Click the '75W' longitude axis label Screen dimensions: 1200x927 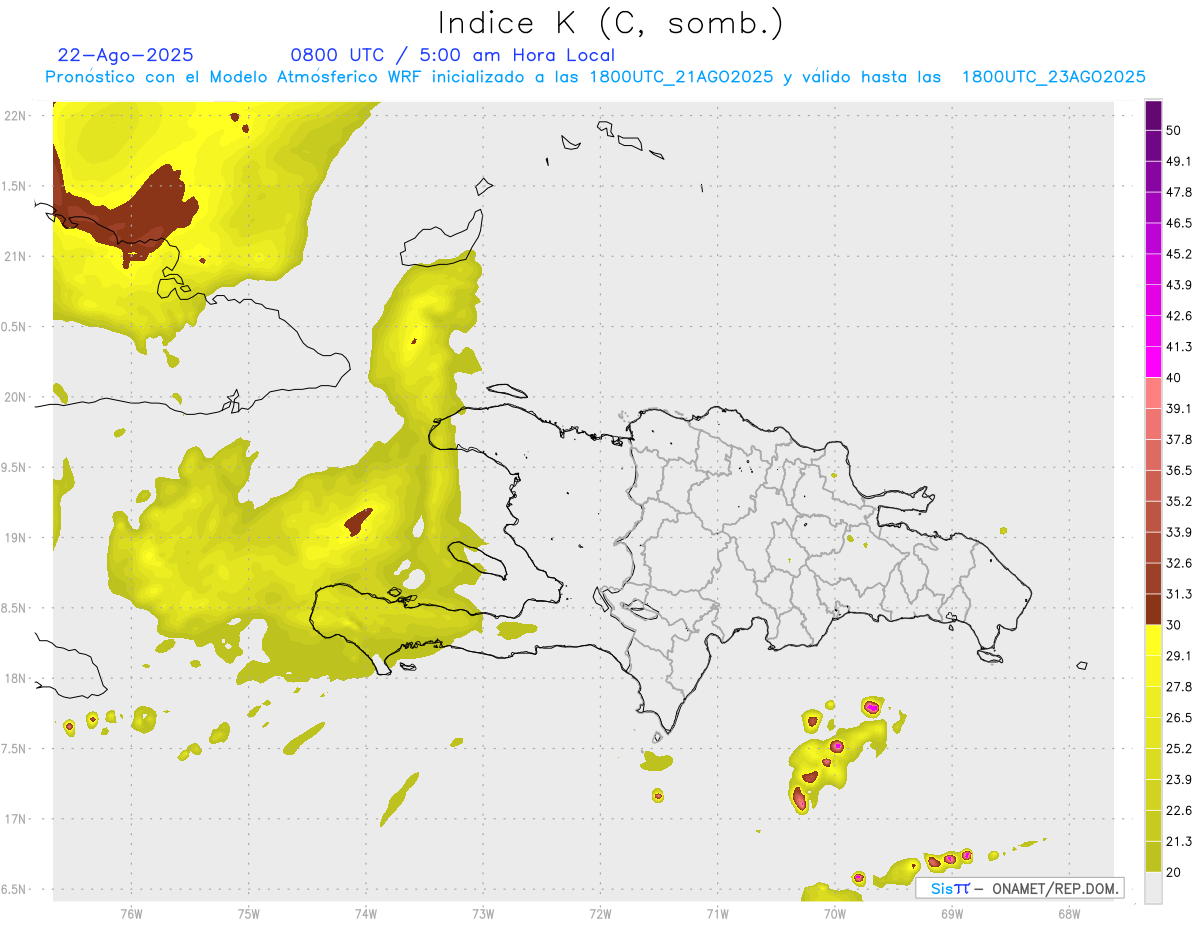click(x=248, y=914)
